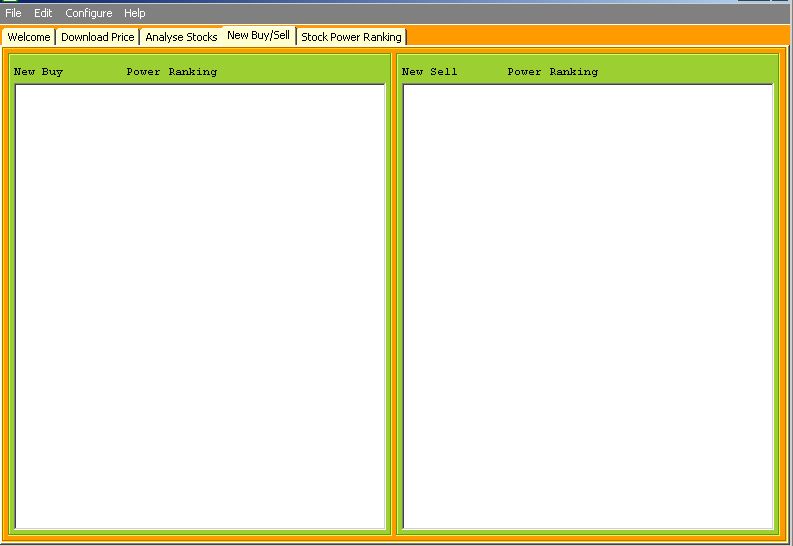
Task: Click orange tab strip right of Stock Power Ranking
Action: coord(600,37)
